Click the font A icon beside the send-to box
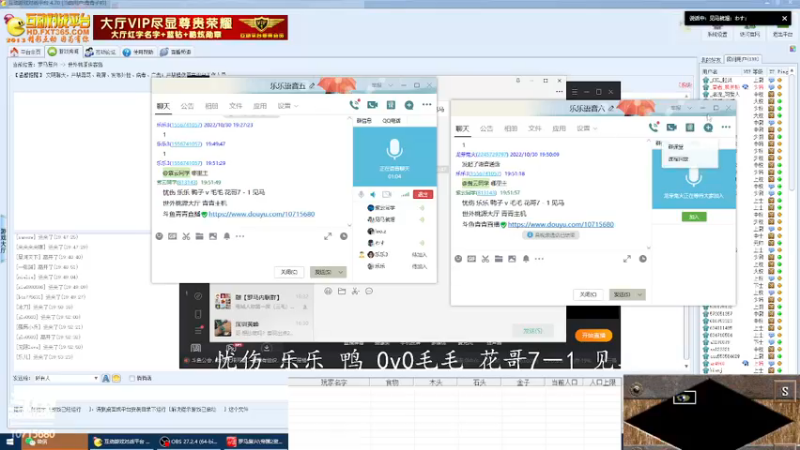800x450 pixels. (x=106, y=378)
